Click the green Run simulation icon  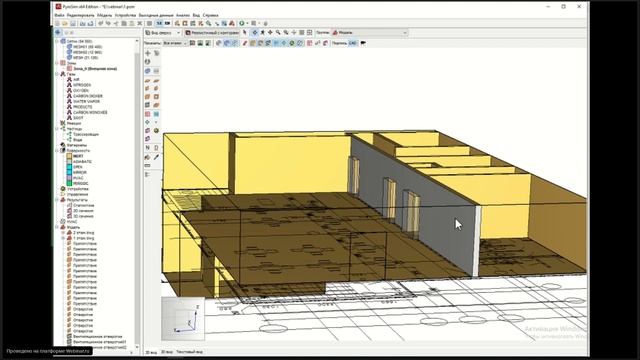pos(242,24)
